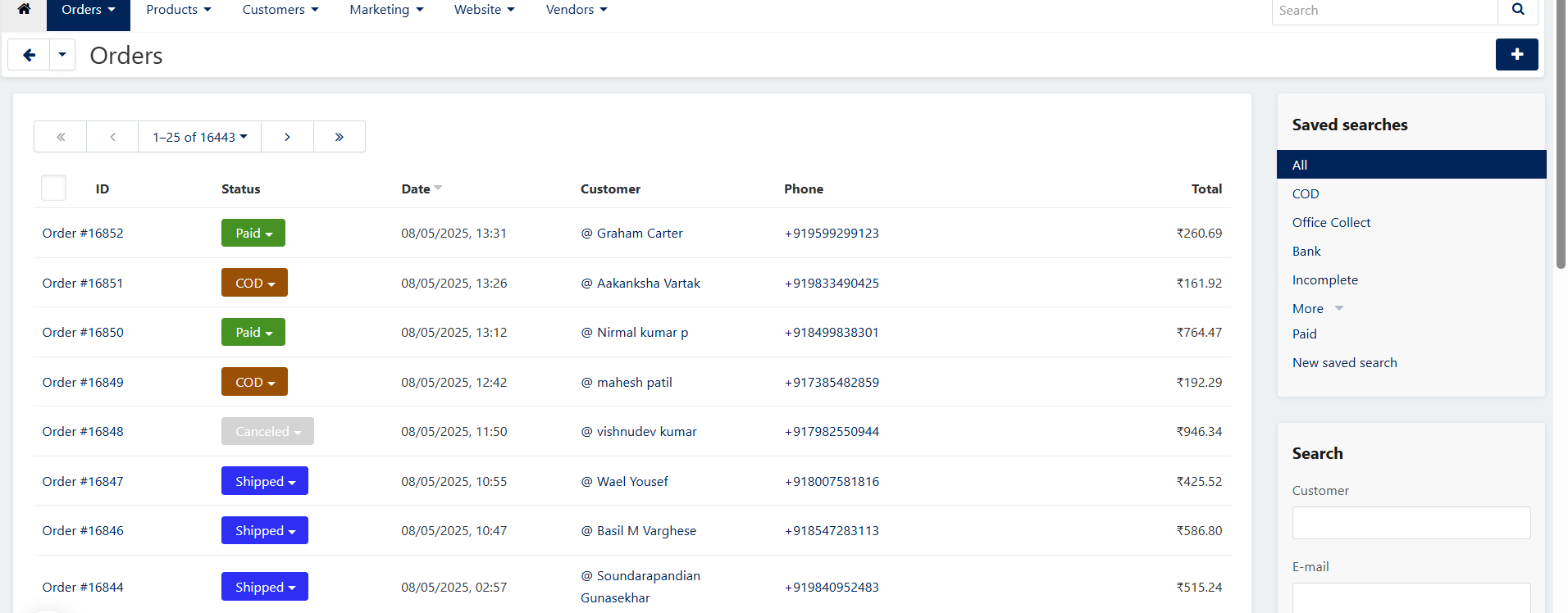Open Order #16850
This screenshot has width=1568, height=613.
click(83, 332)
